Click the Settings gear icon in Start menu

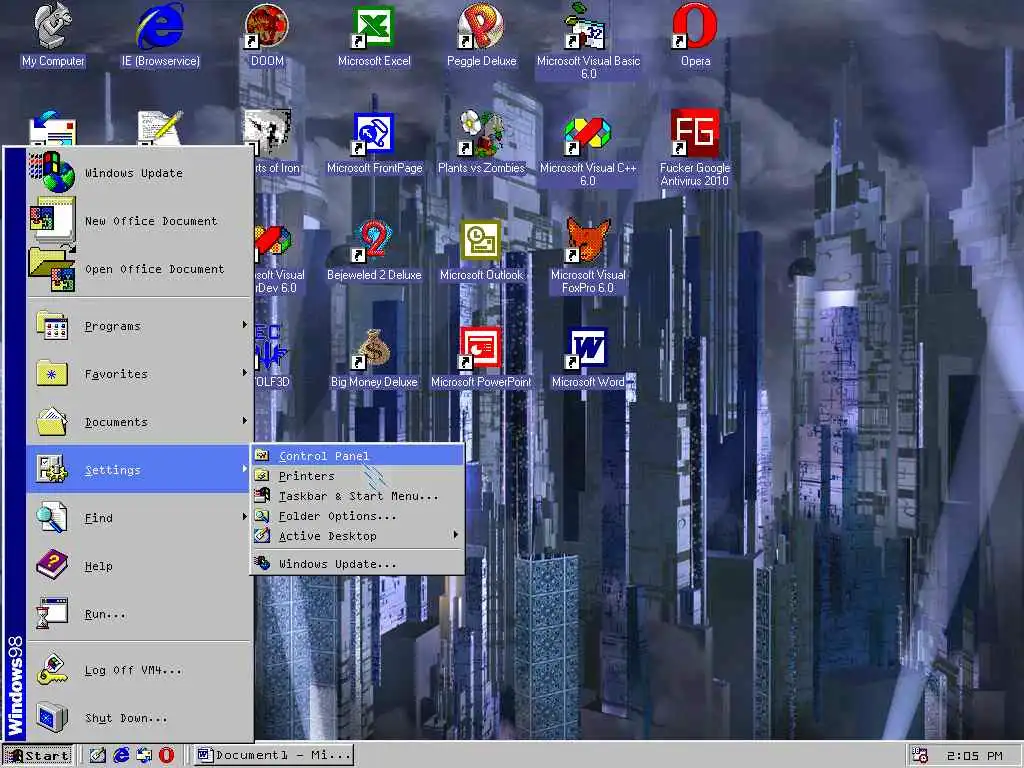tap(52, 470)
